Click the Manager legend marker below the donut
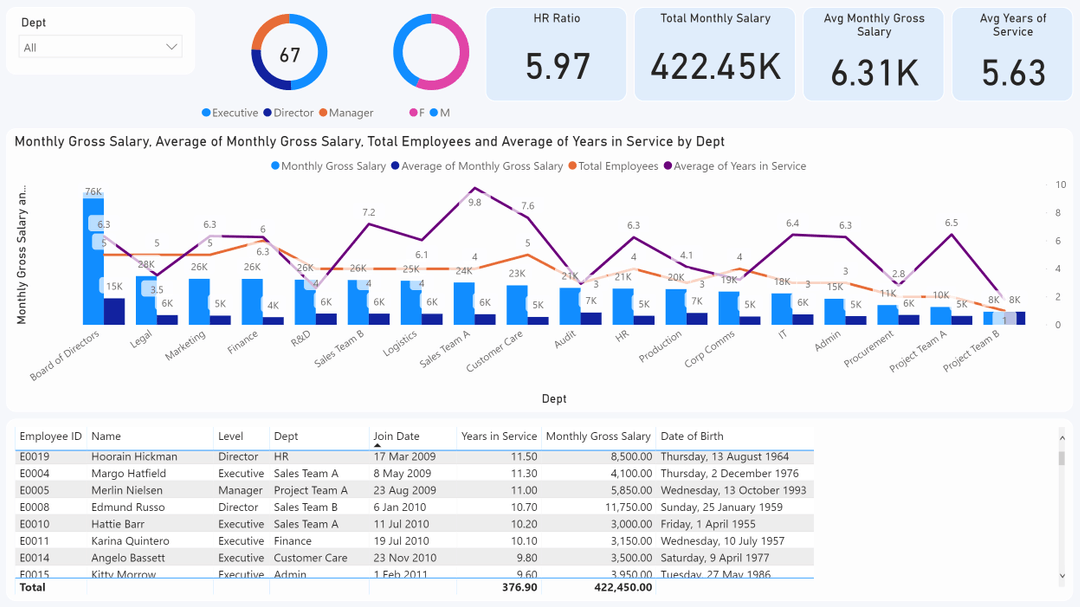 pyautogui.click(x=324, y=112)
